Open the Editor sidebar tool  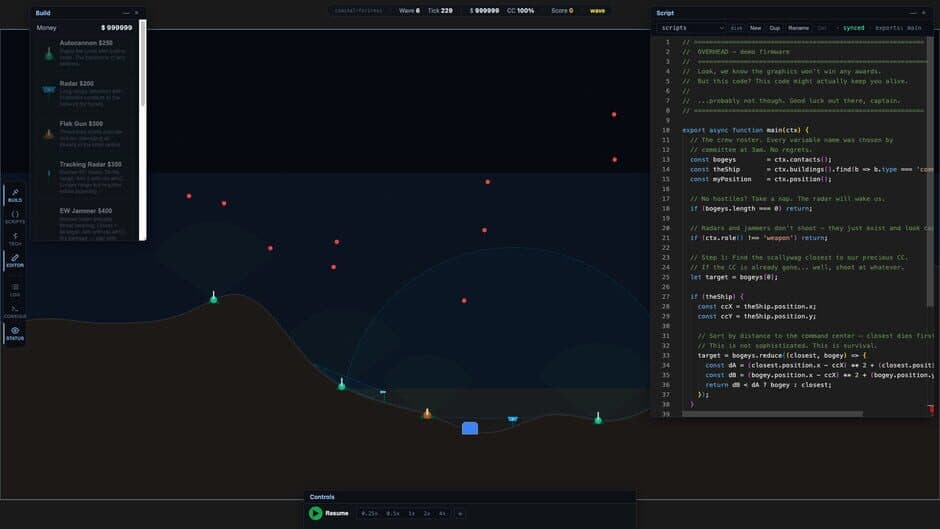(15, 261)
